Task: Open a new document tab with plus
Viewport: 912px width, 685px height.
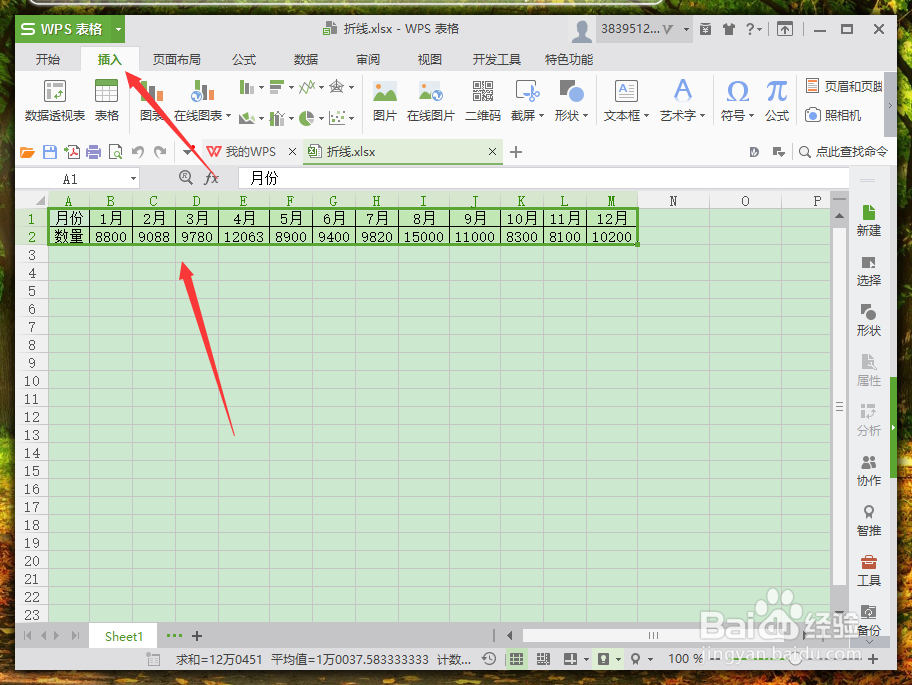Action: click(515, 152)
